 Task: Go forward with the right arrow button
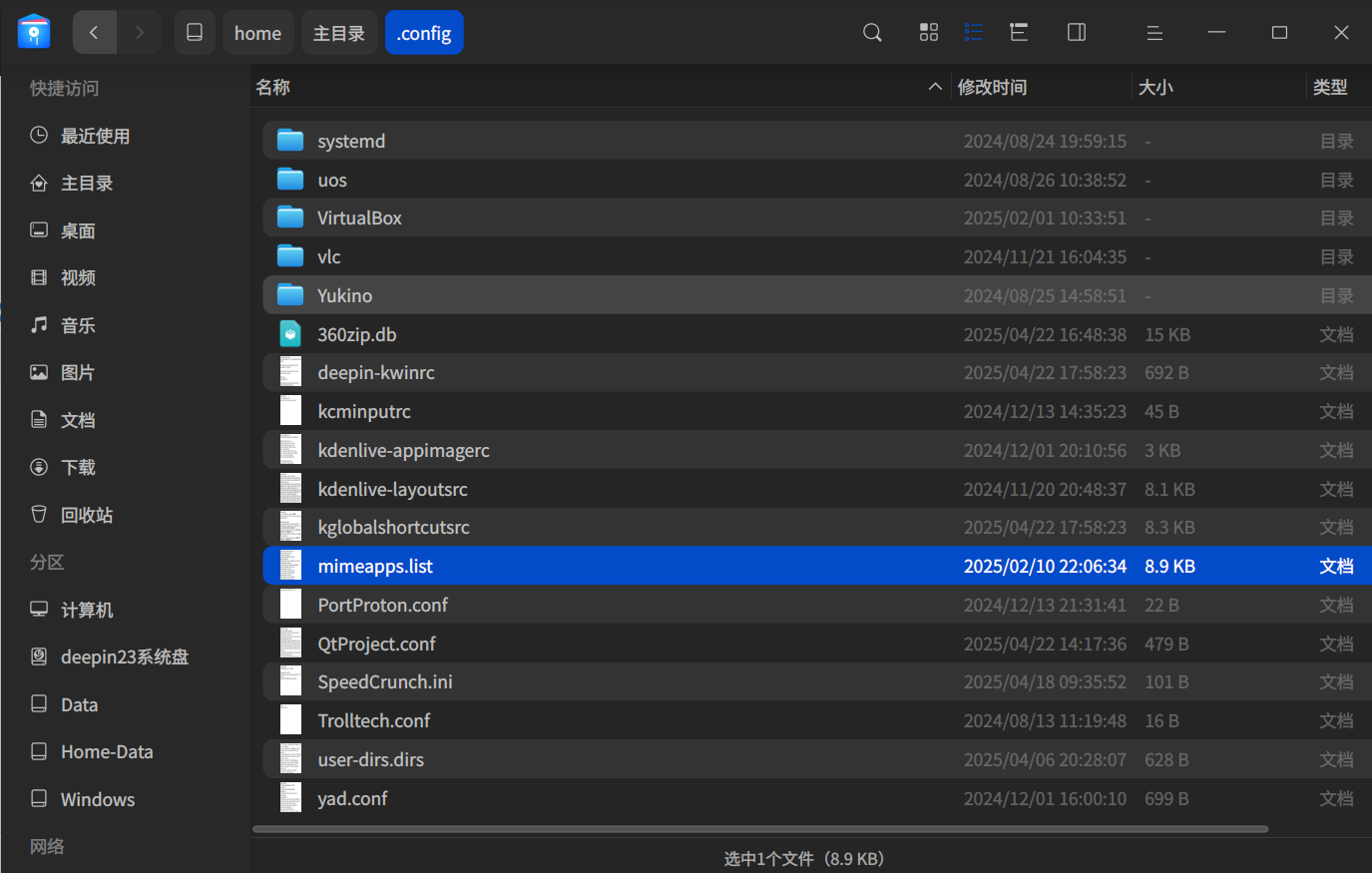point(140,33)
